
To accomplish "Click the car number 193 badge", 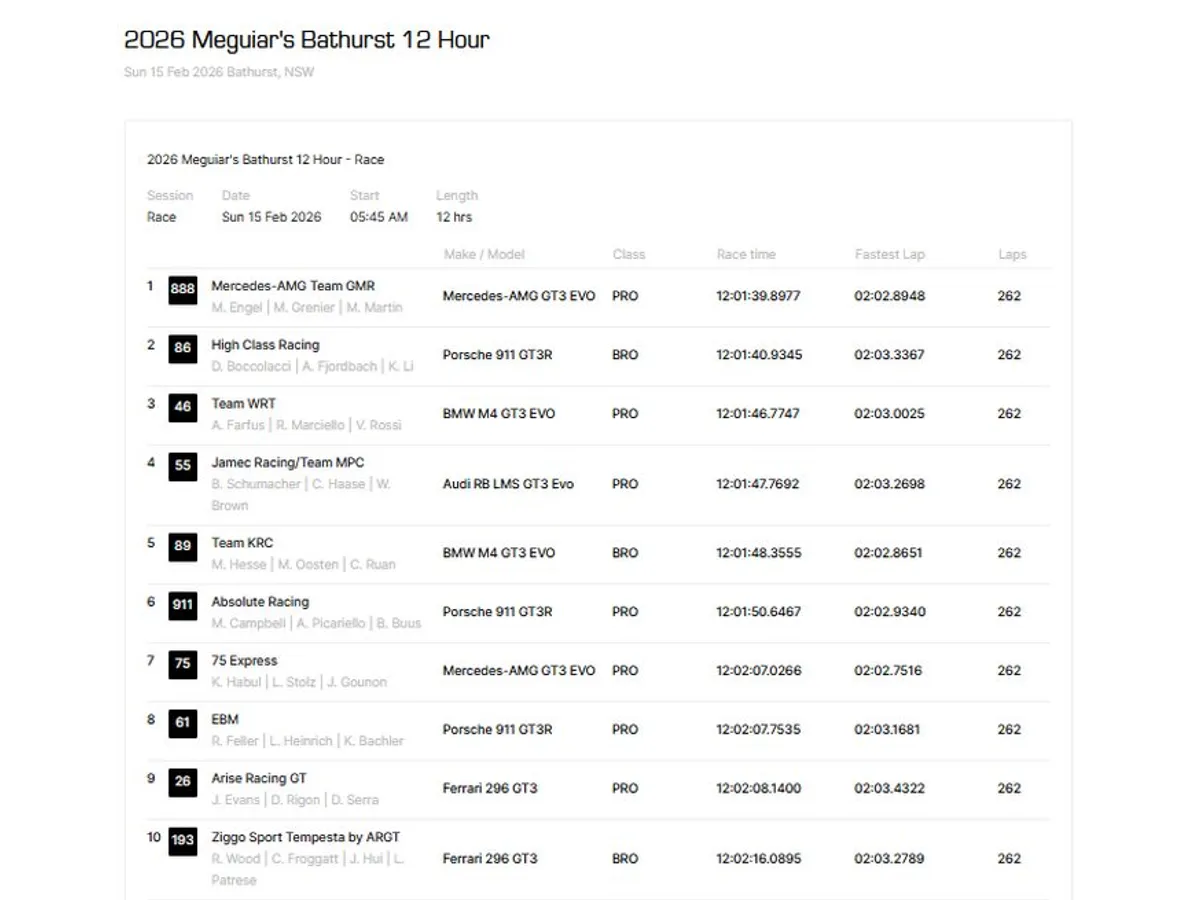I will [x=183, y=840].
